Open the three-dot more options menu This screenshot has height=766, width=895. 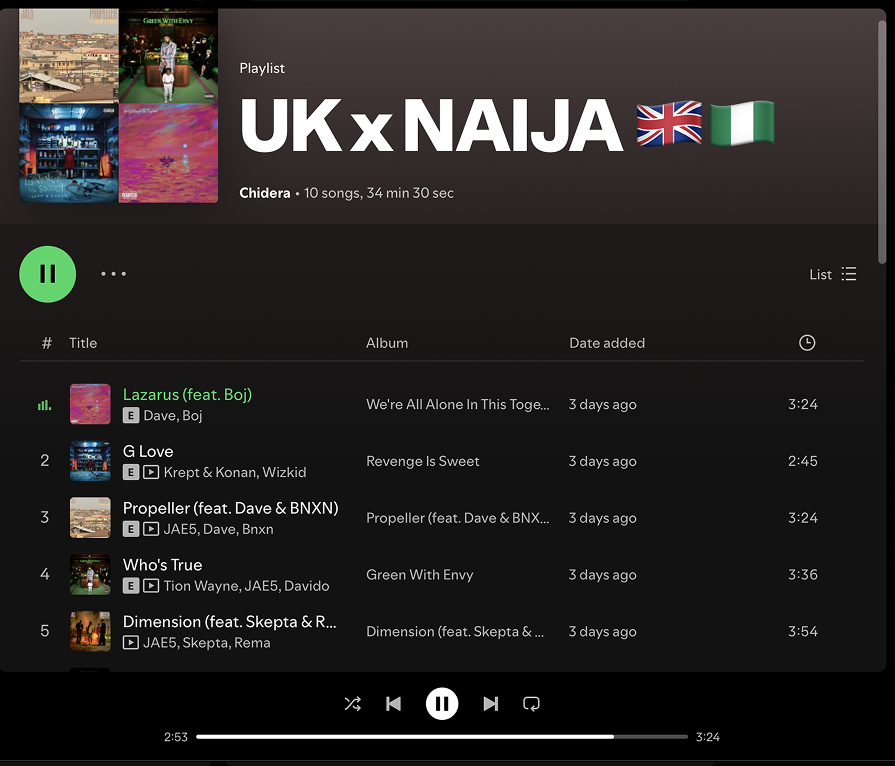pyautogui.click(x=113, y=274)
